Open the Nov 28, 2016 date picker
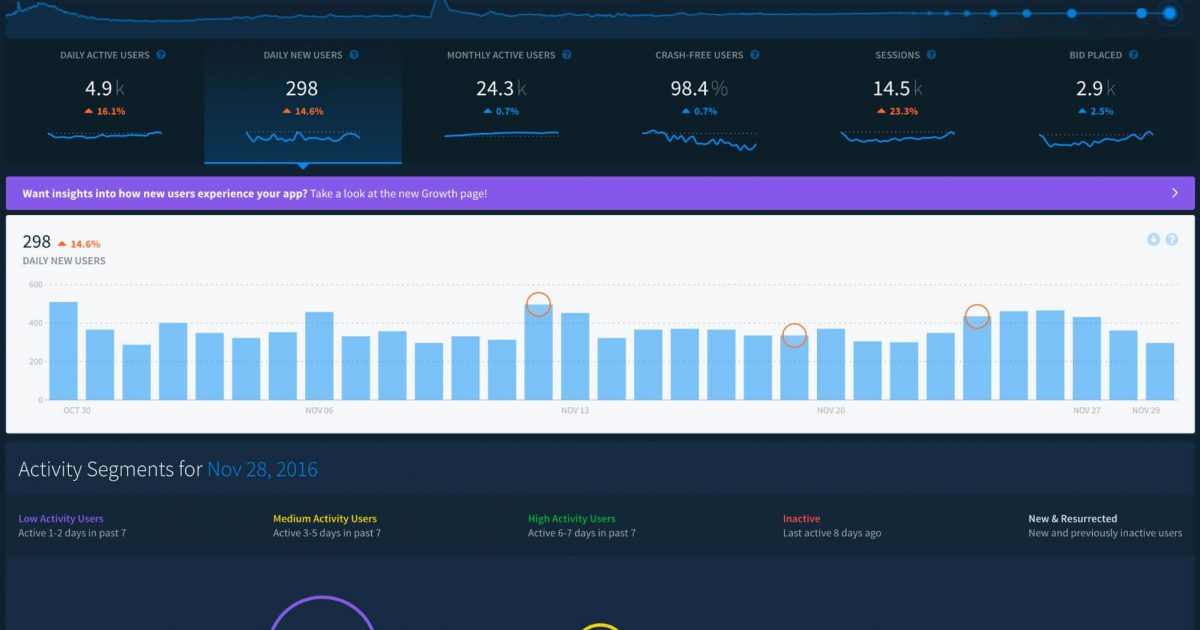 click(262, 469)
